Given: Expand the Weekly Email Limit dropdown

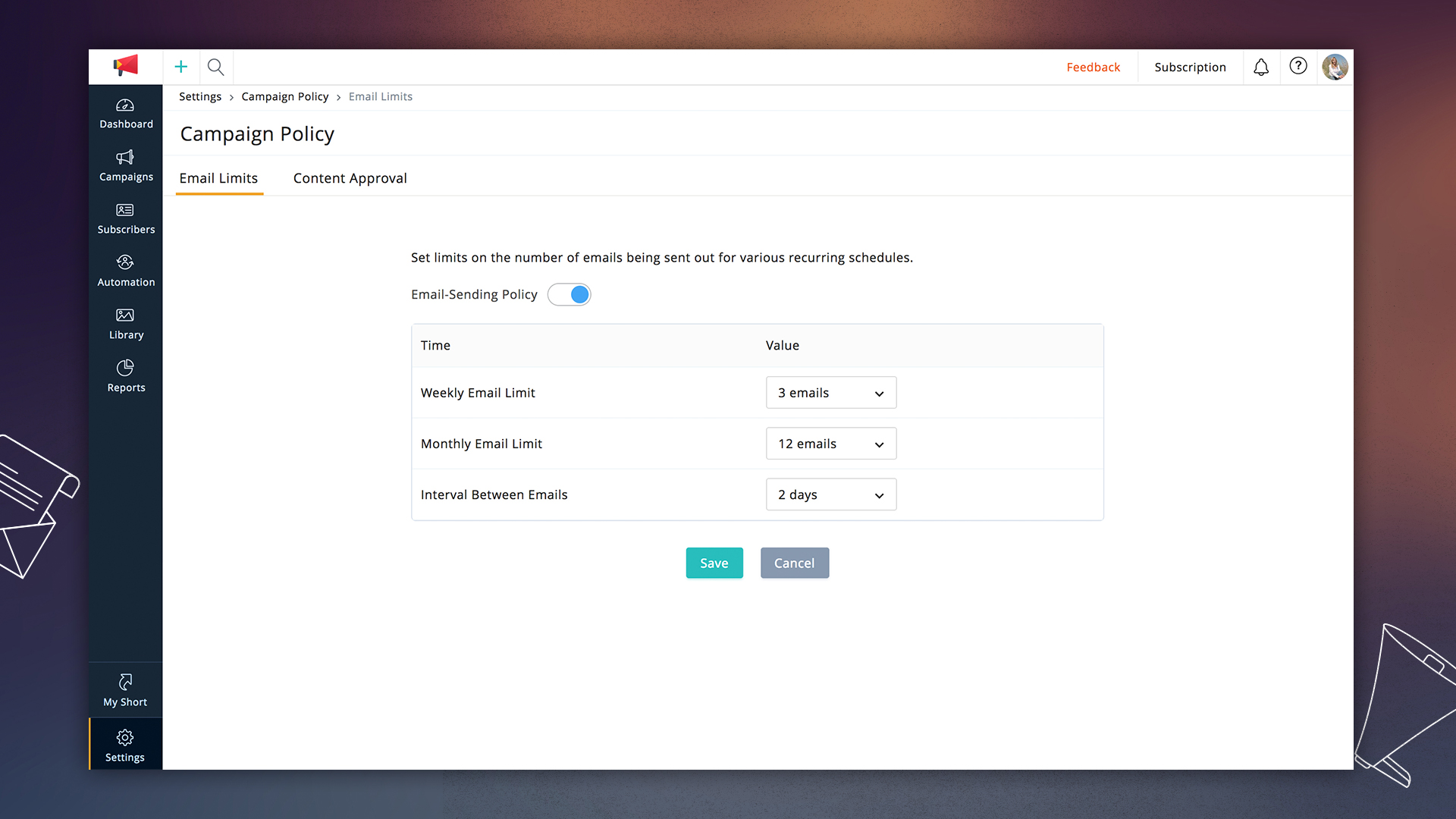Looking at the screenshot, I should [831, 393].
